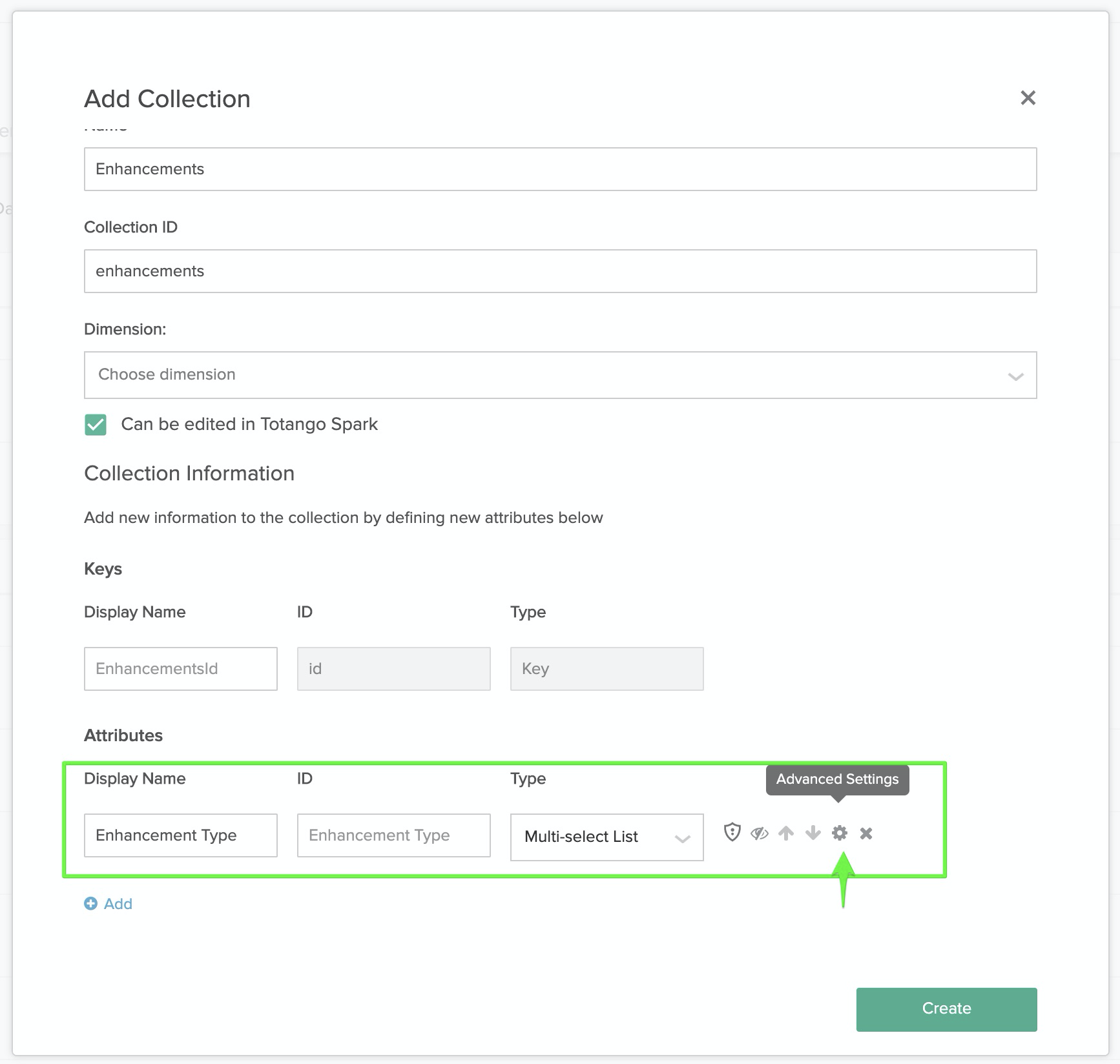This screenshot has height=1064, width=1120.
Task: Click the Dimension: label
Action: click(125, 329)
